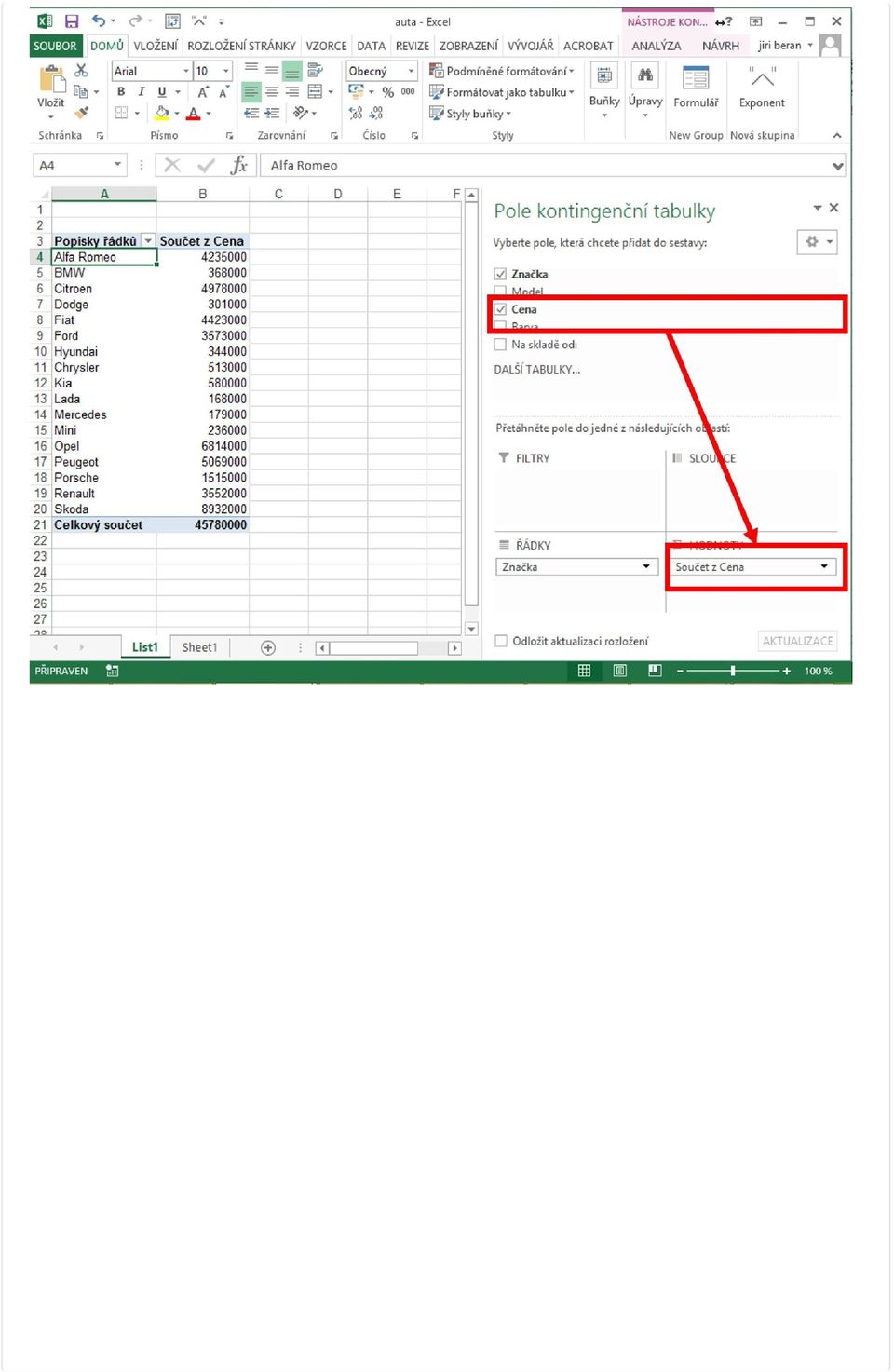
Task: Check the Na skladě od field checkbox
Action: tap(501, 345)
